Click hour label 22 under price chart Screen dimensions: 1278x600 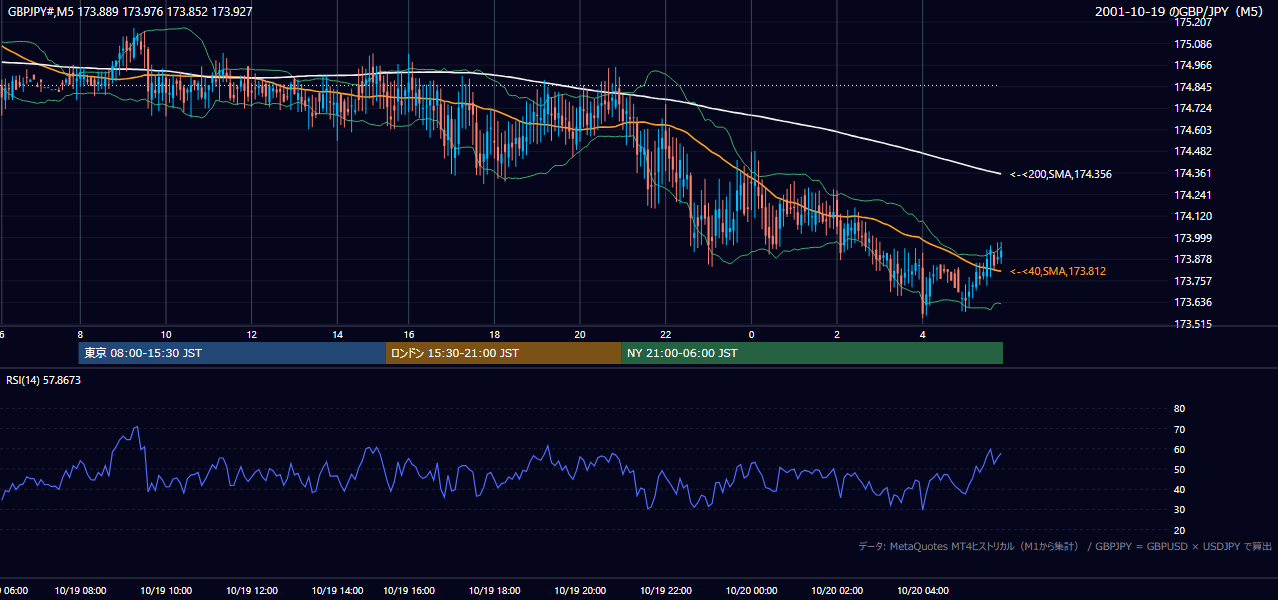(x=665, y=334)
